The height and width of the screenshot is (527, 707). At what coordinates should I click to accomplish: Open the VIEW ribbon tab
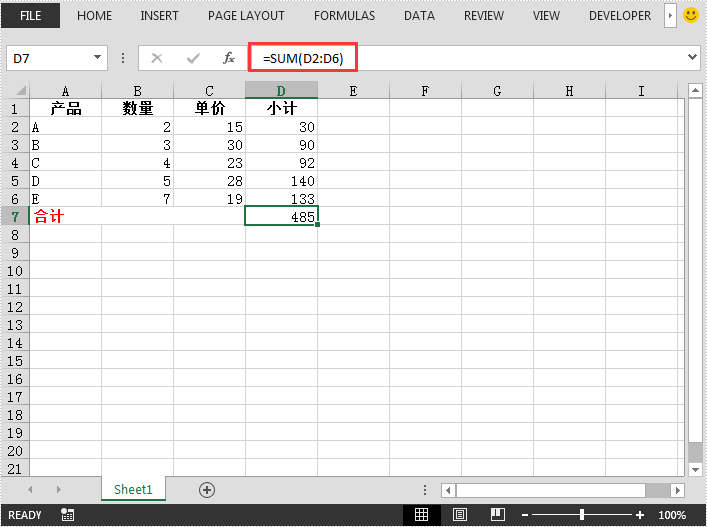click(546, 16)
